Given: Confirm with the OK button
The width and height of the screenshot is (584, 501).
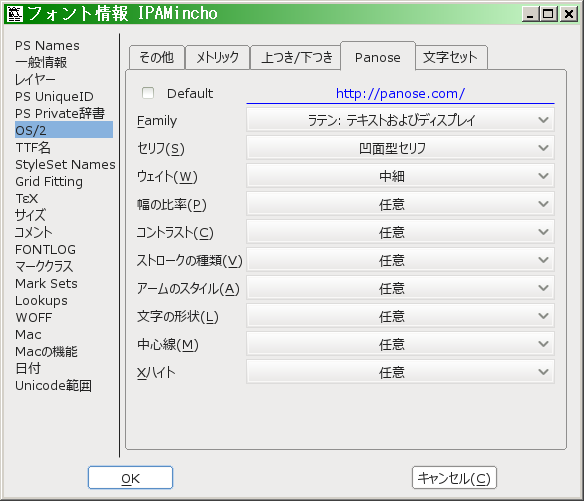Looking at the screenshot, I should point(130,478).
